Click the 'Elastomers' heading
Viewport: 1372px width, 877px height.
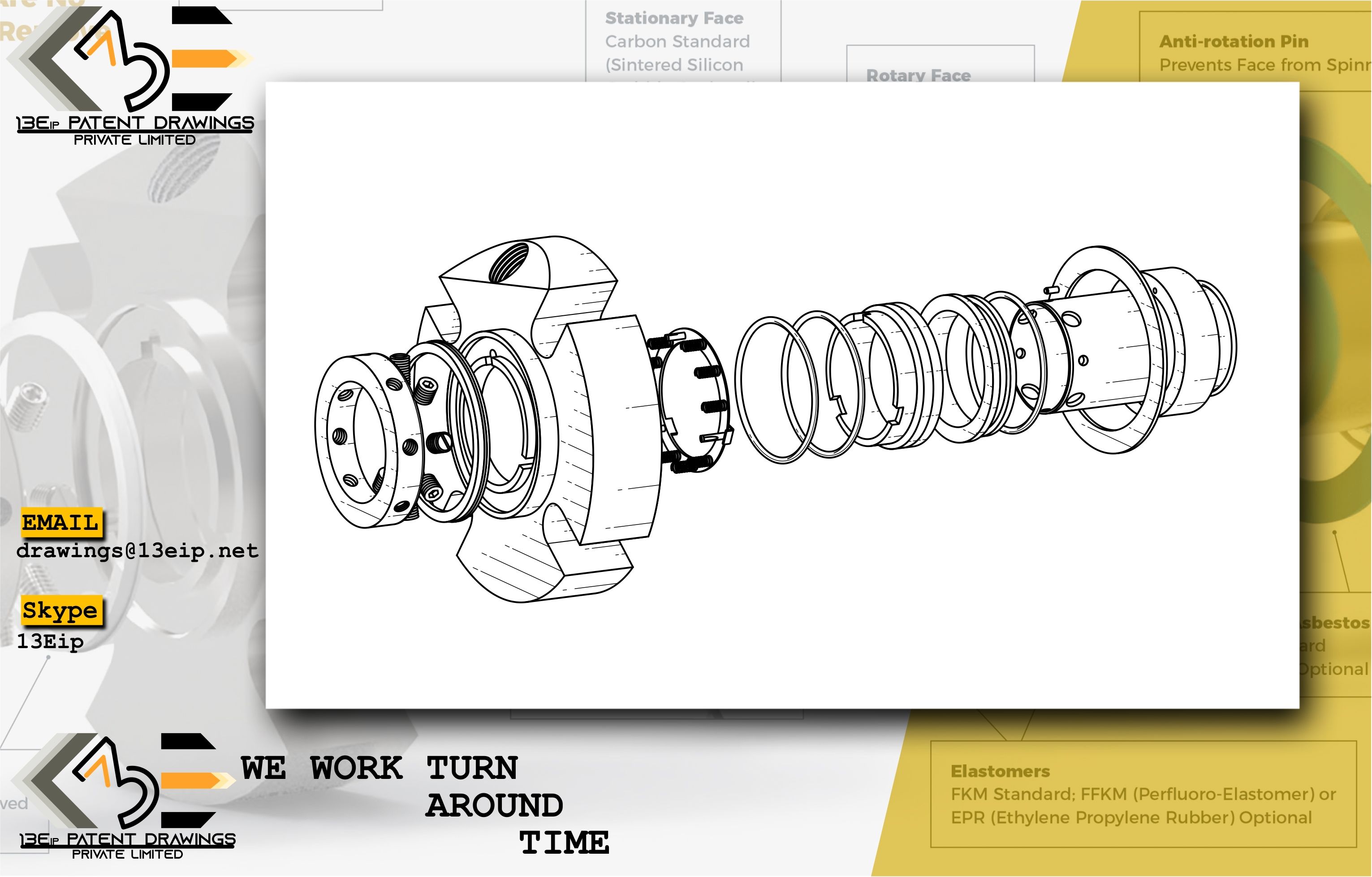point(1000,771)
